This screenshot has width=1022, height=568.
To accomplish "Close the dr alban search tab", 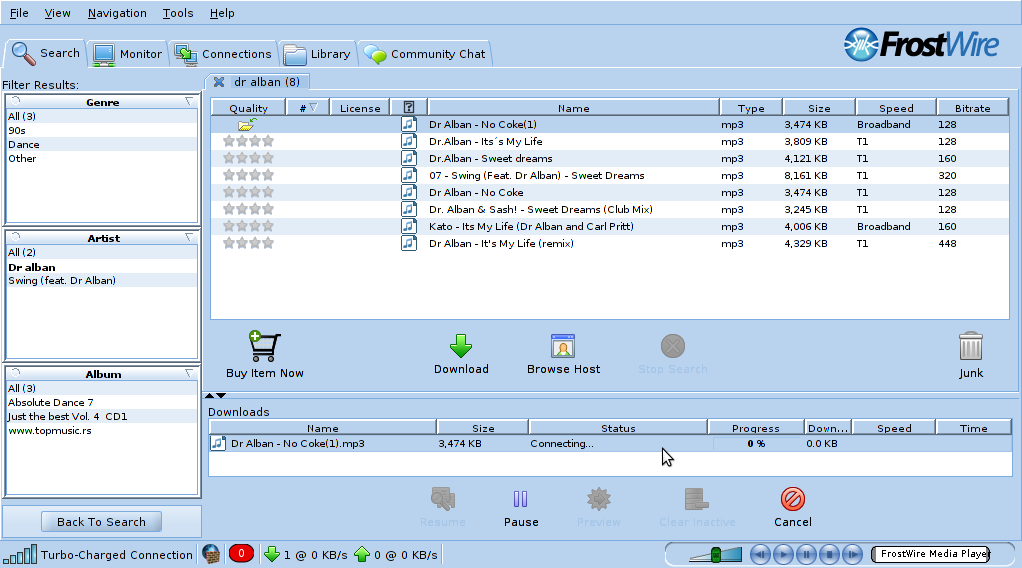I will [219, 82].
